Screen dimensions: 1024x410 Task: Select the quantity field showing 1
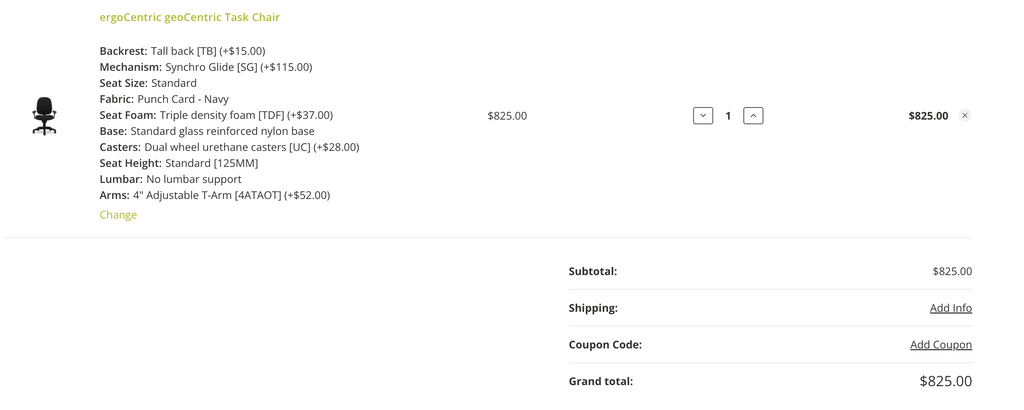tap(728, 116)
